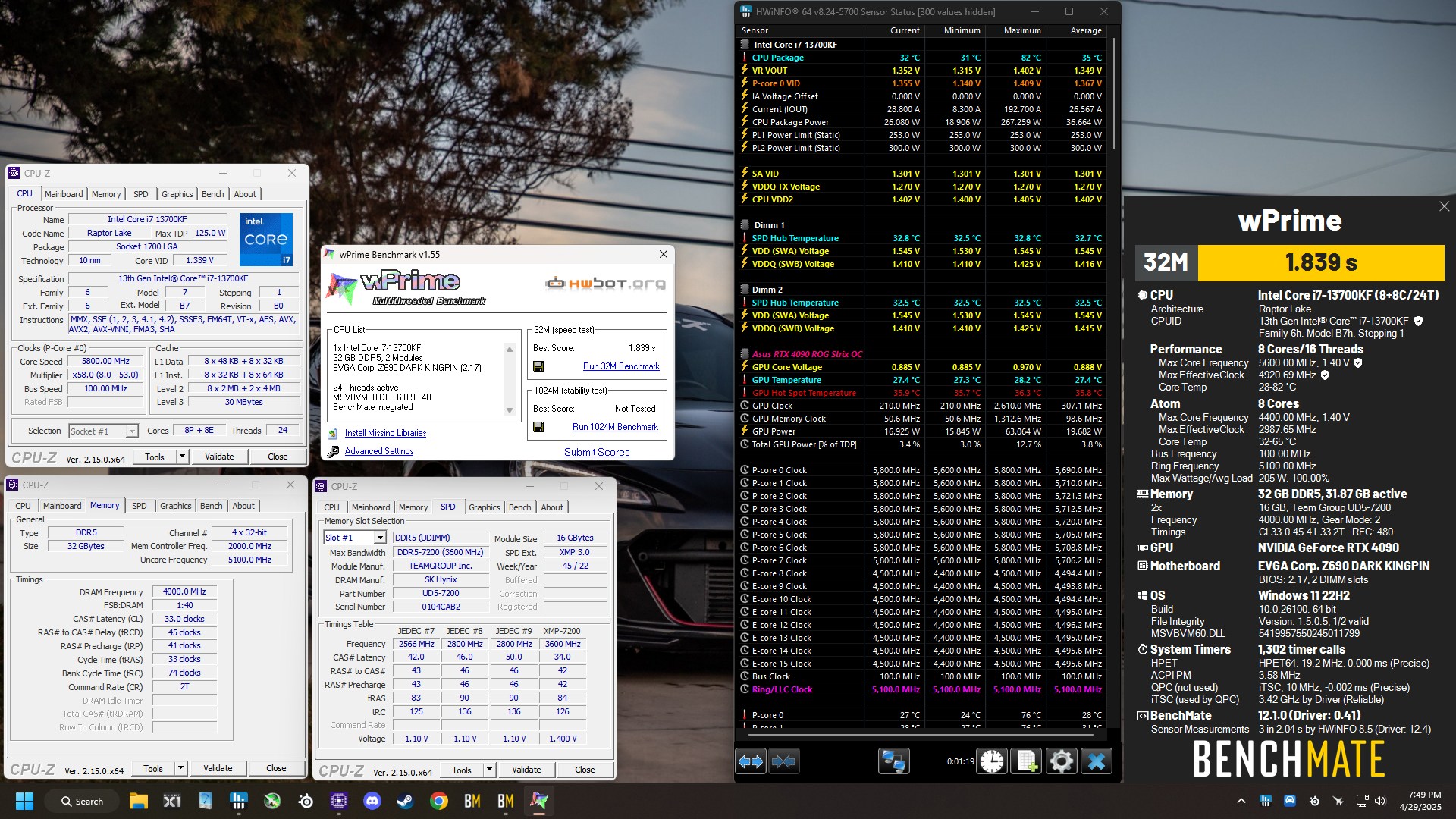Click the taskbar Search box

pyautogui.click(x=83, y=801)
